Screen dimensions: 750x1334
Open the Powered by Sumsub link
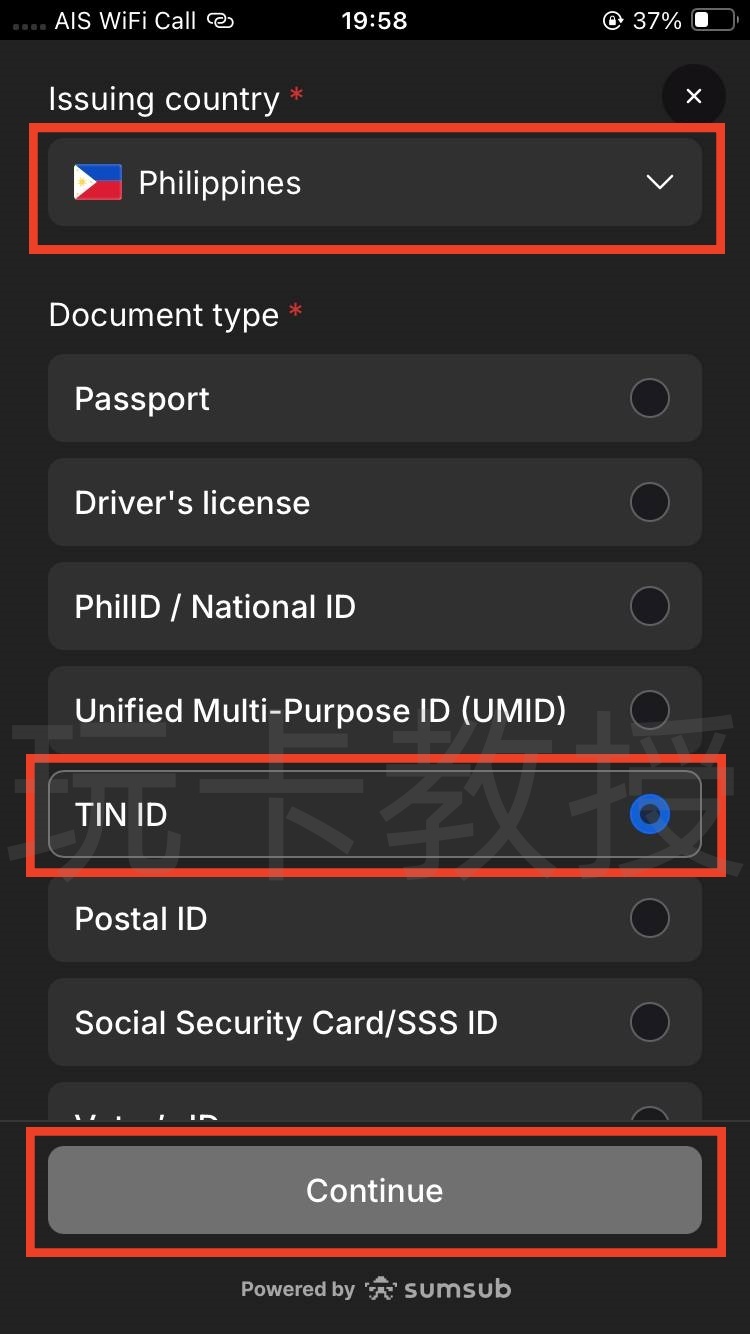click(375, 1289)
